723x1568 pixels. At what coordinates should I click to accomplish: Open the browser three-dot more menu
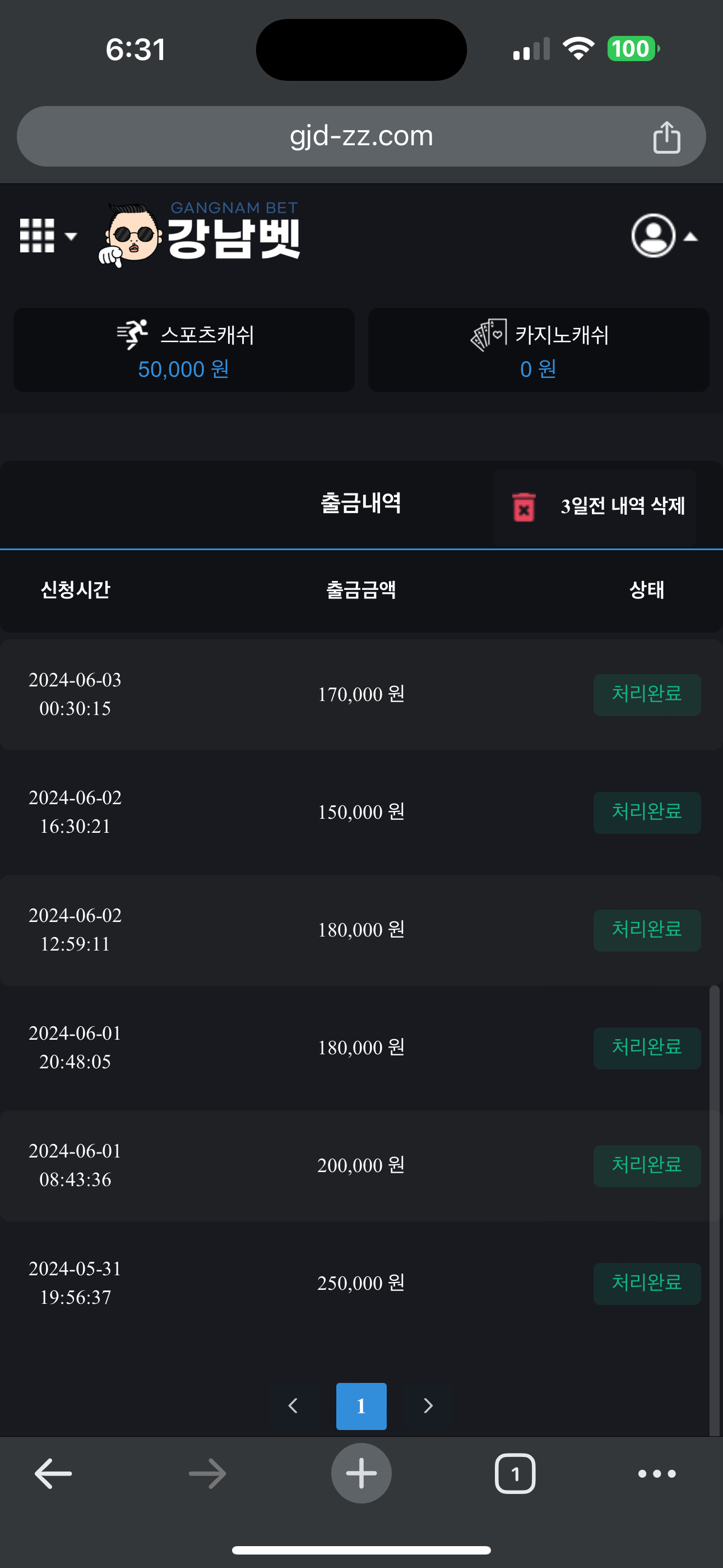pyautogui.click(x=657, y=1474)
